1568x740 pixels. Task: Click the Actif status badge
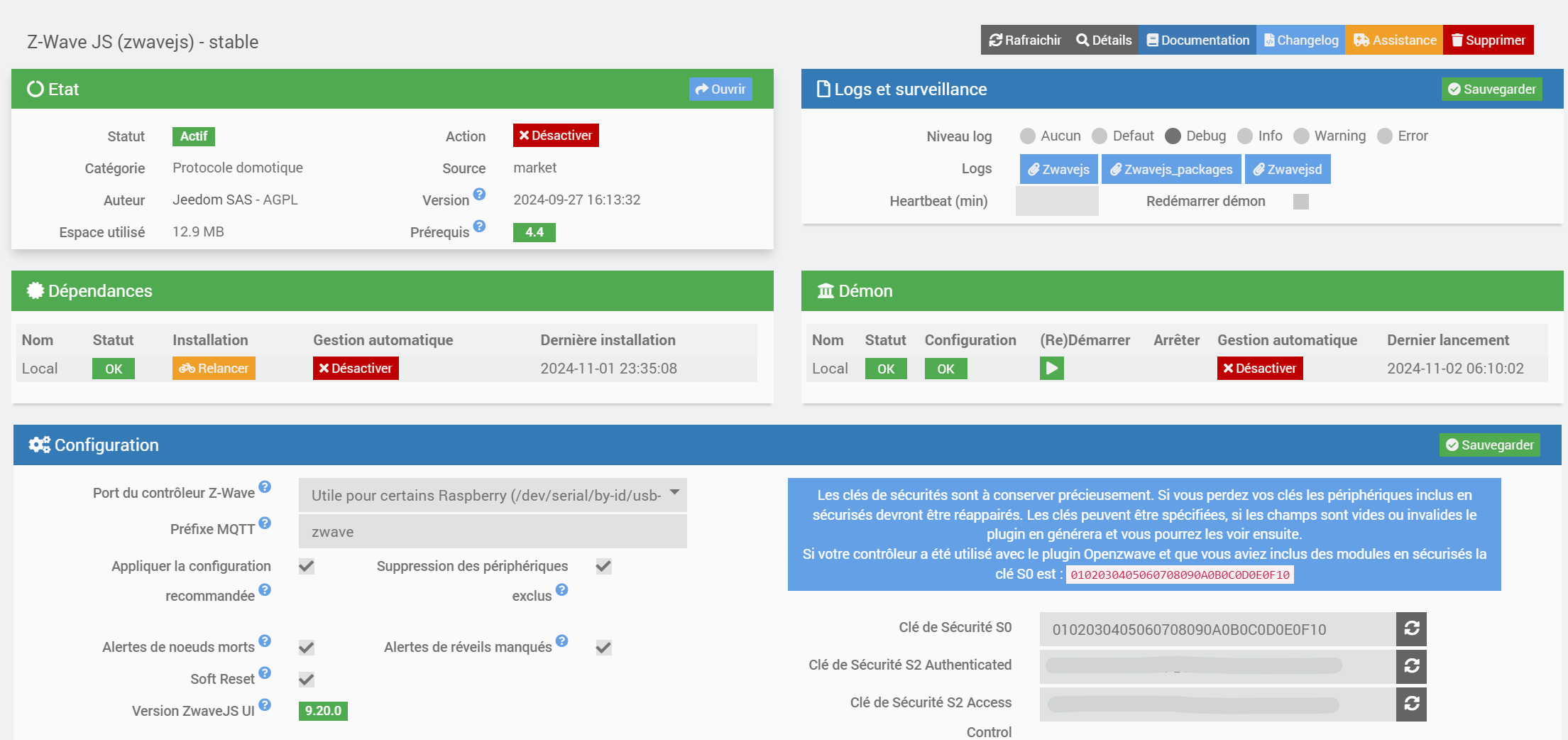tap(194, 136)
